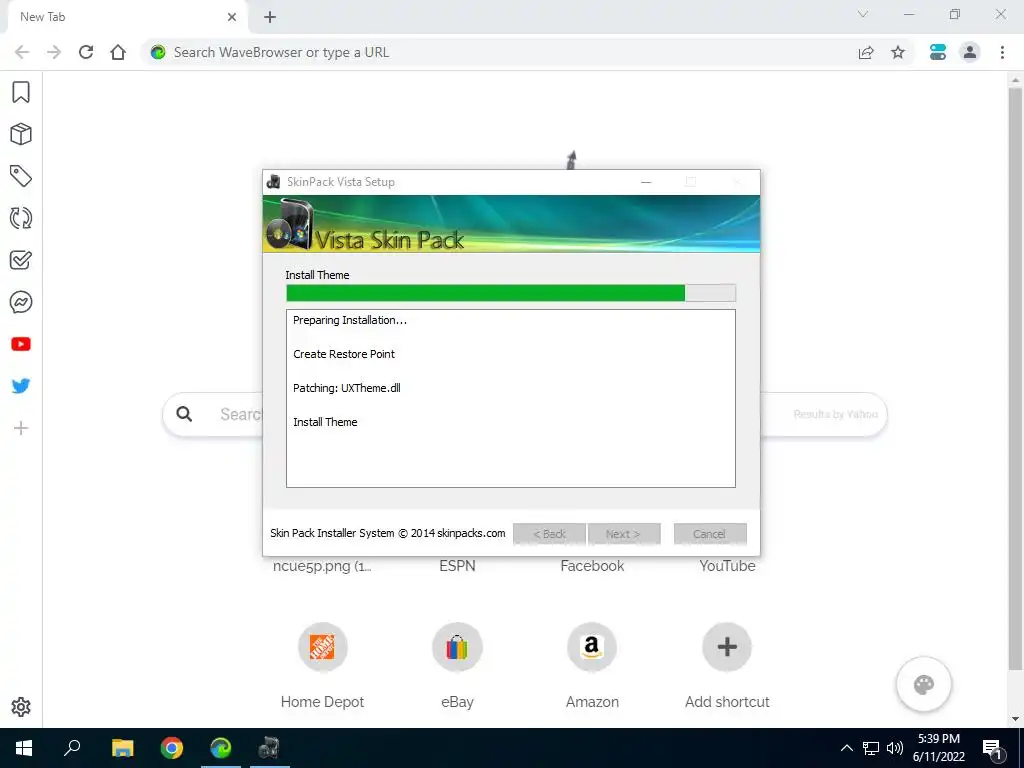Open the notification center icon
Image resolution: width=1024 pixels, height=768 pixels.
[x=993, y=748]
